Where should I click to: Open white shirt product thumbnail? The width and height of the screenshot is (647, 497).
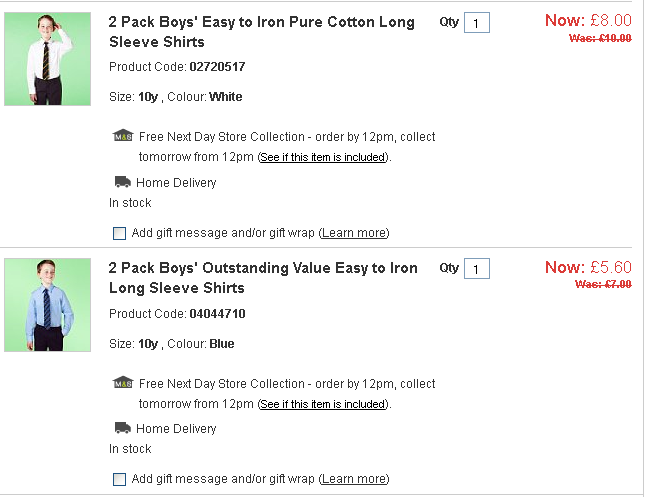coord(47,59)
